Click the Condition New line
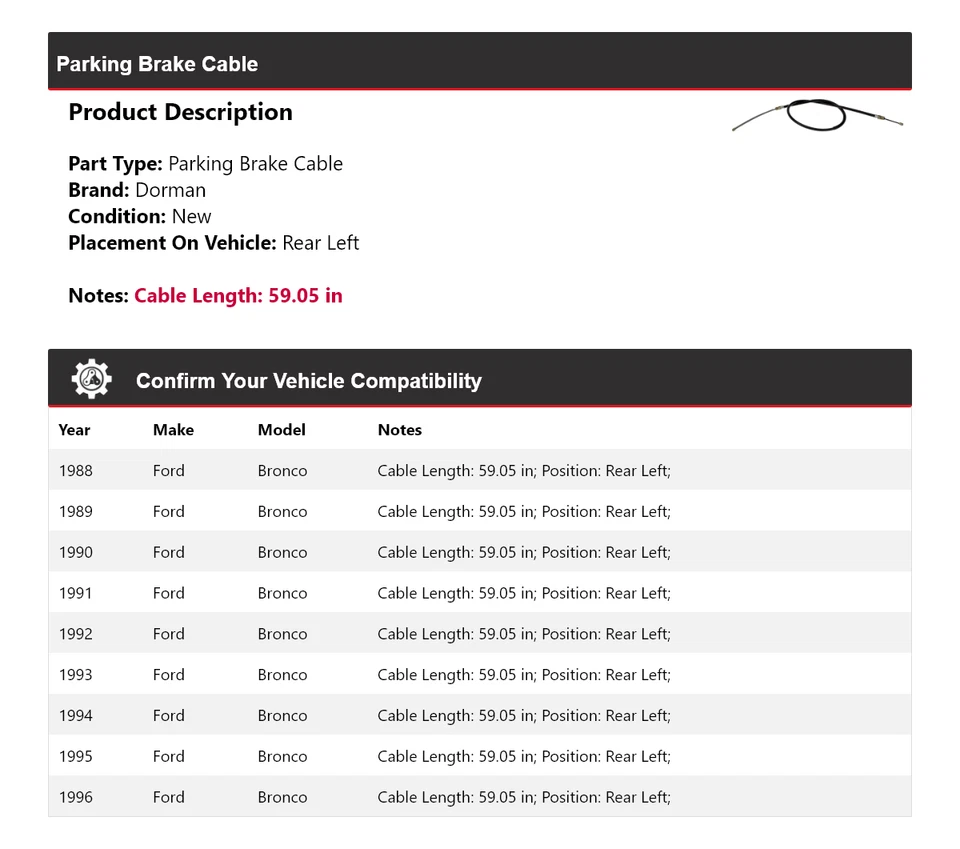This screenshot has height=849, width=960. click(x=140, y=216)
